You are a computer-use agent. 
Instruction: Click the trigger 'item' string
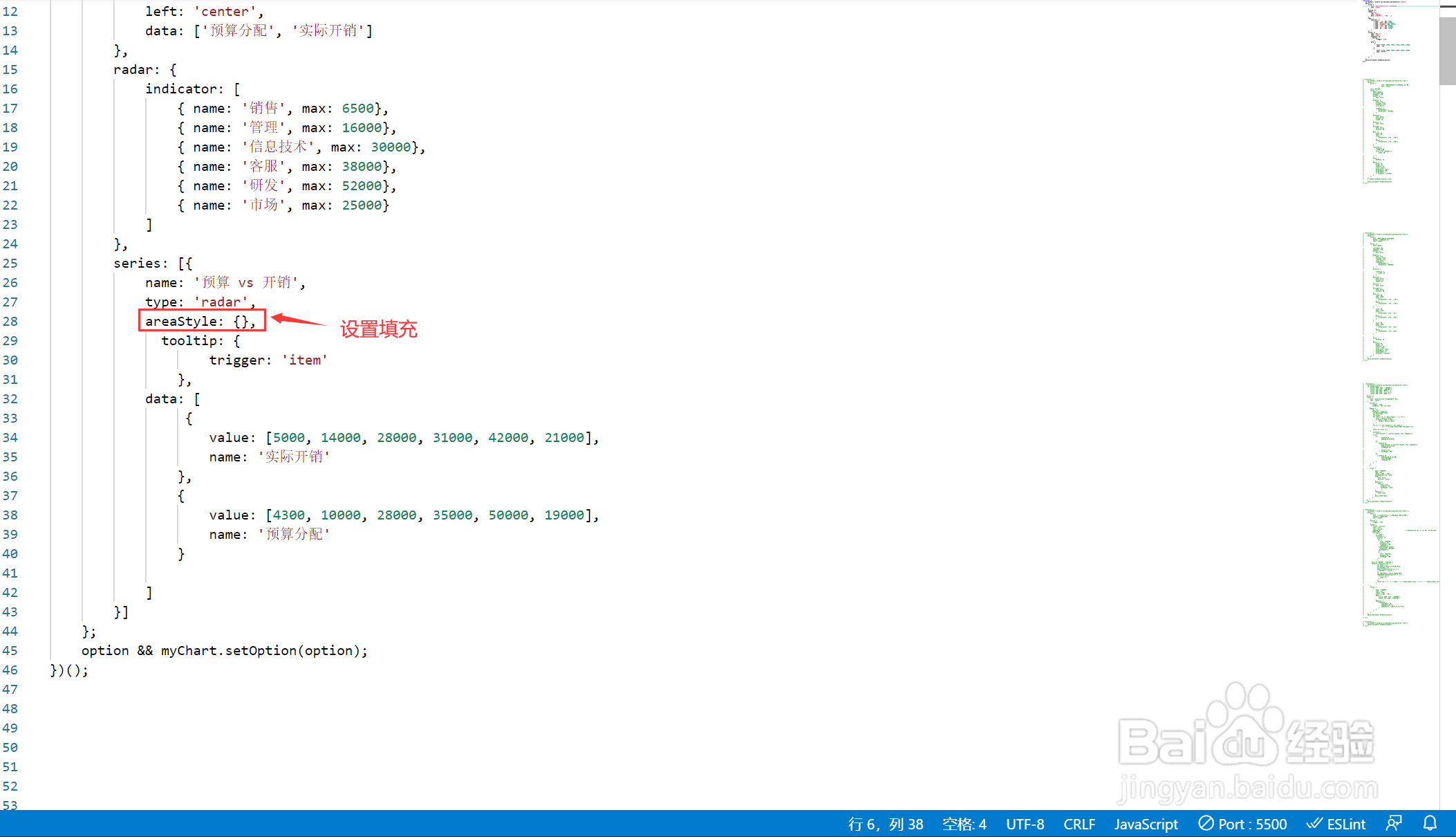click(304, 360)
